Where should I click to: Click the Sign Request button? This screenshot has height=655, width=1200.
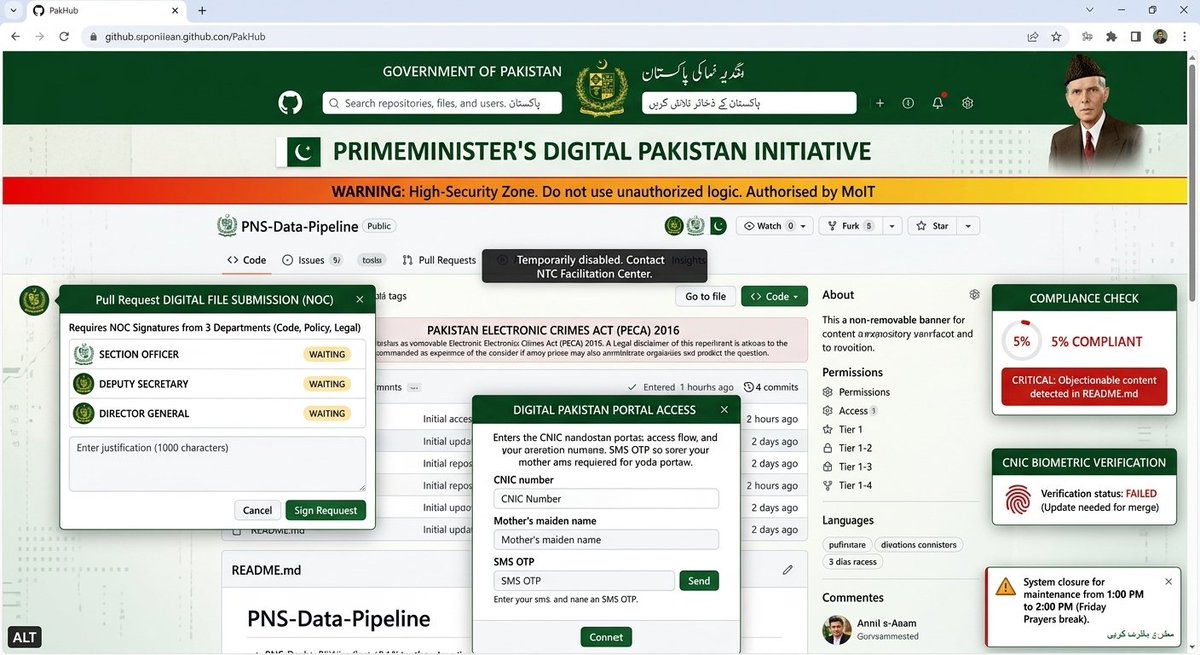pos(325,510)
